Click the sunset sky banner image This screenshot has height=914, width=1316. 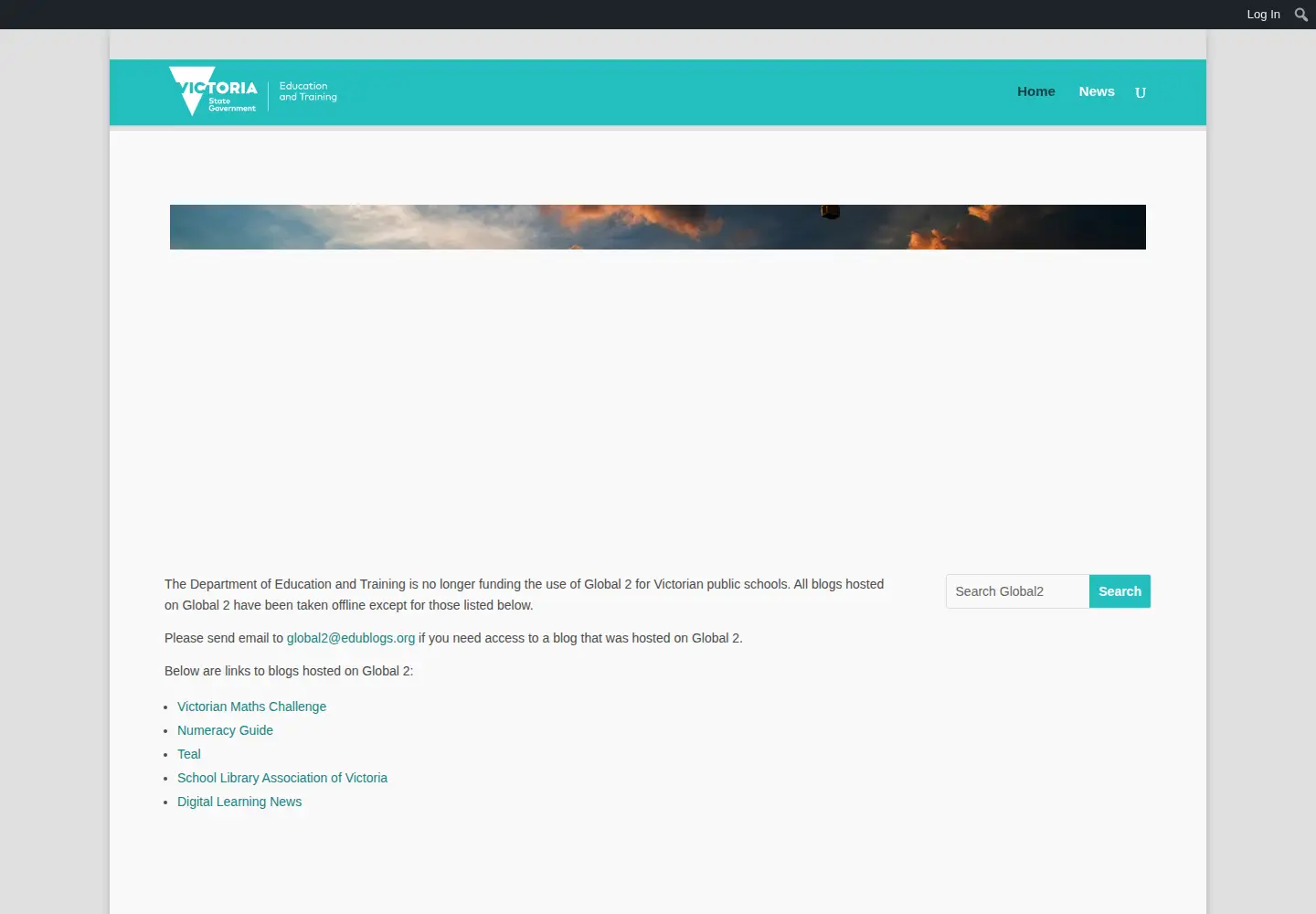(658, 227)
